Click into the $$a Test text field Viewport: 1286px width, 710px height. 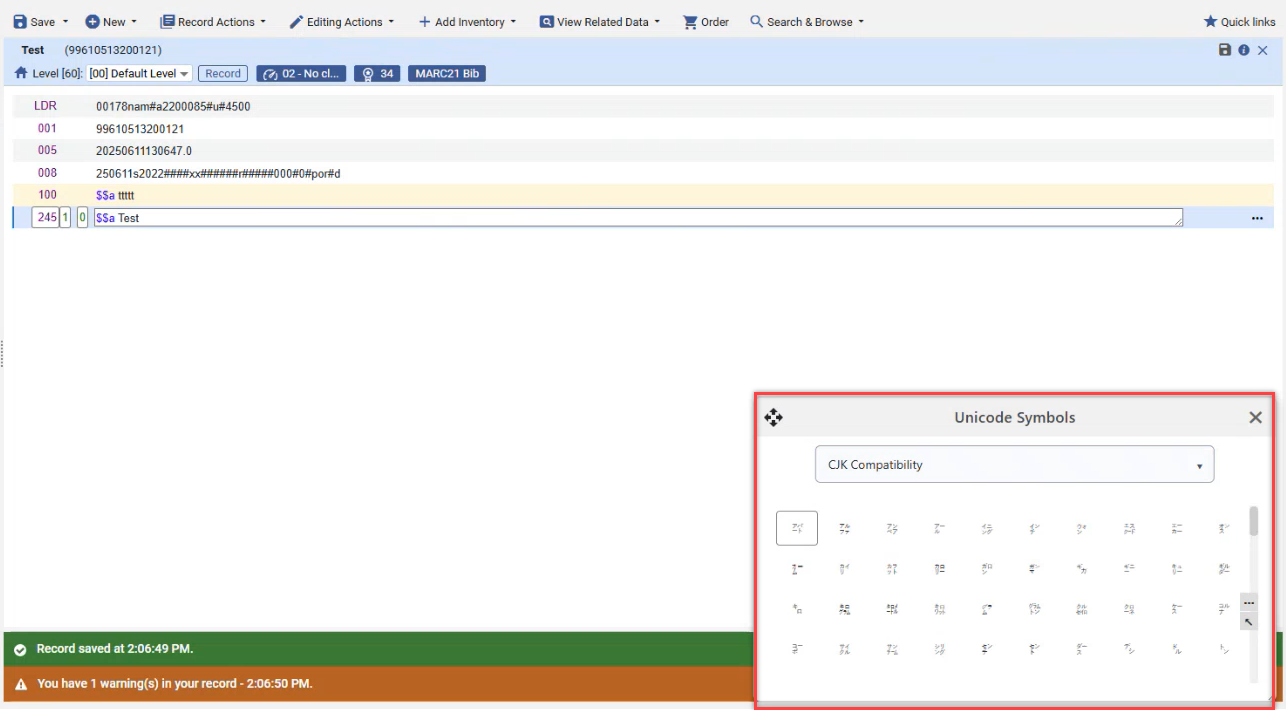pyautogui.click(x=638, y=217)
